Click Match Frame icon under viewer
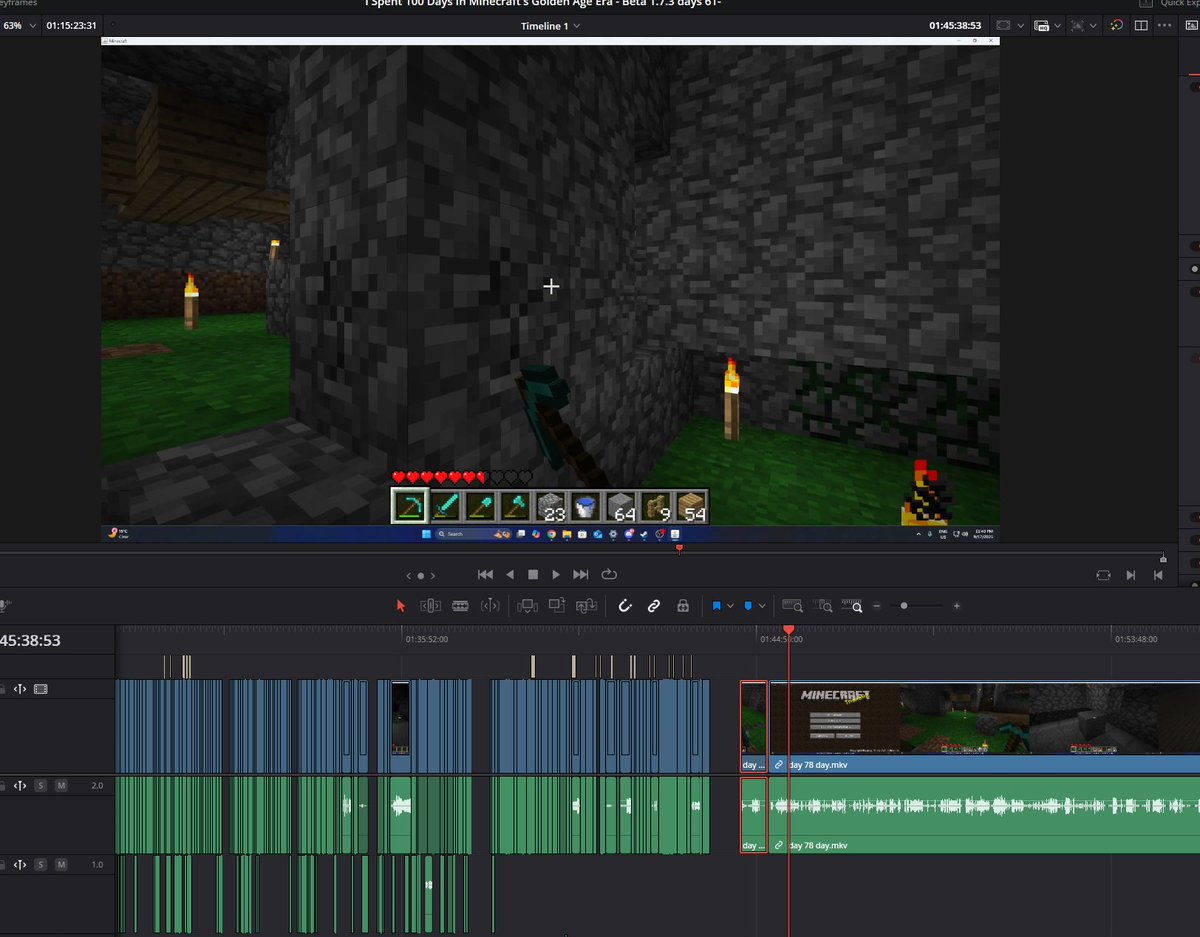The width and height of the screenshot is (1200, 937). 1103,575
